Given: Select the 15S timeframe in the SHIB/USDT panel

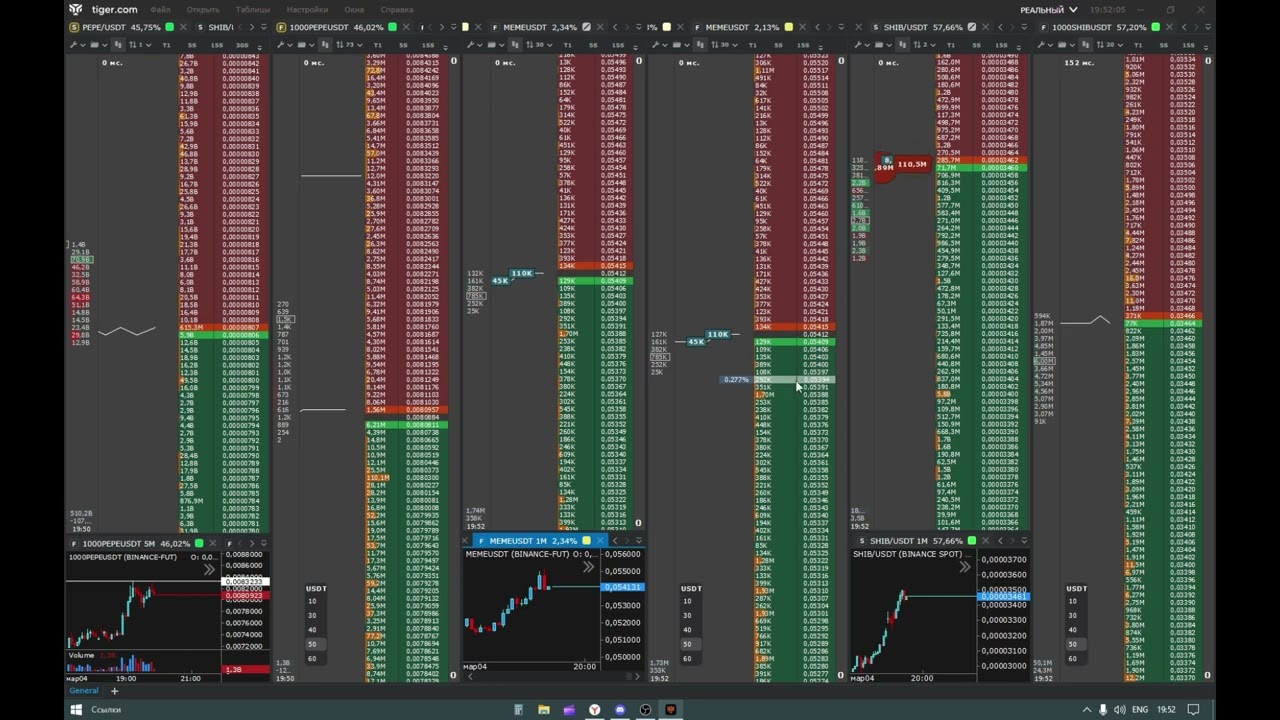Looking at the screenshot, I should click(1001, 45).
